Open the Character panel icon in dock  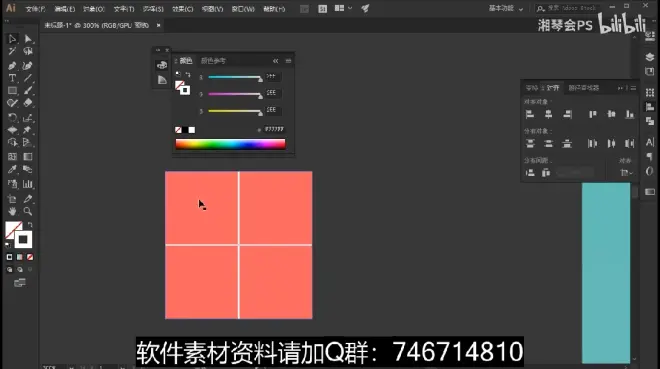(649, 142)
